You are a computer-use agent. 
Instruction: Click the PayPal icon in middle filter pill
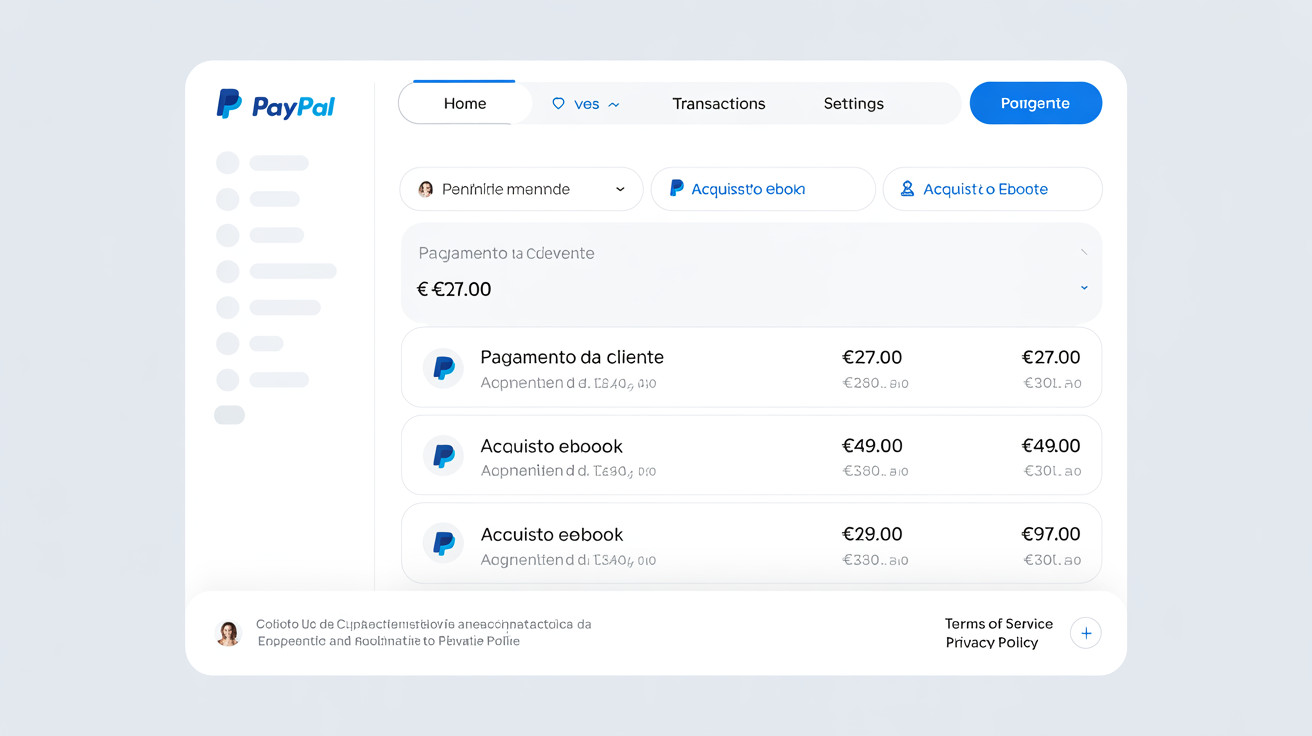676,188
